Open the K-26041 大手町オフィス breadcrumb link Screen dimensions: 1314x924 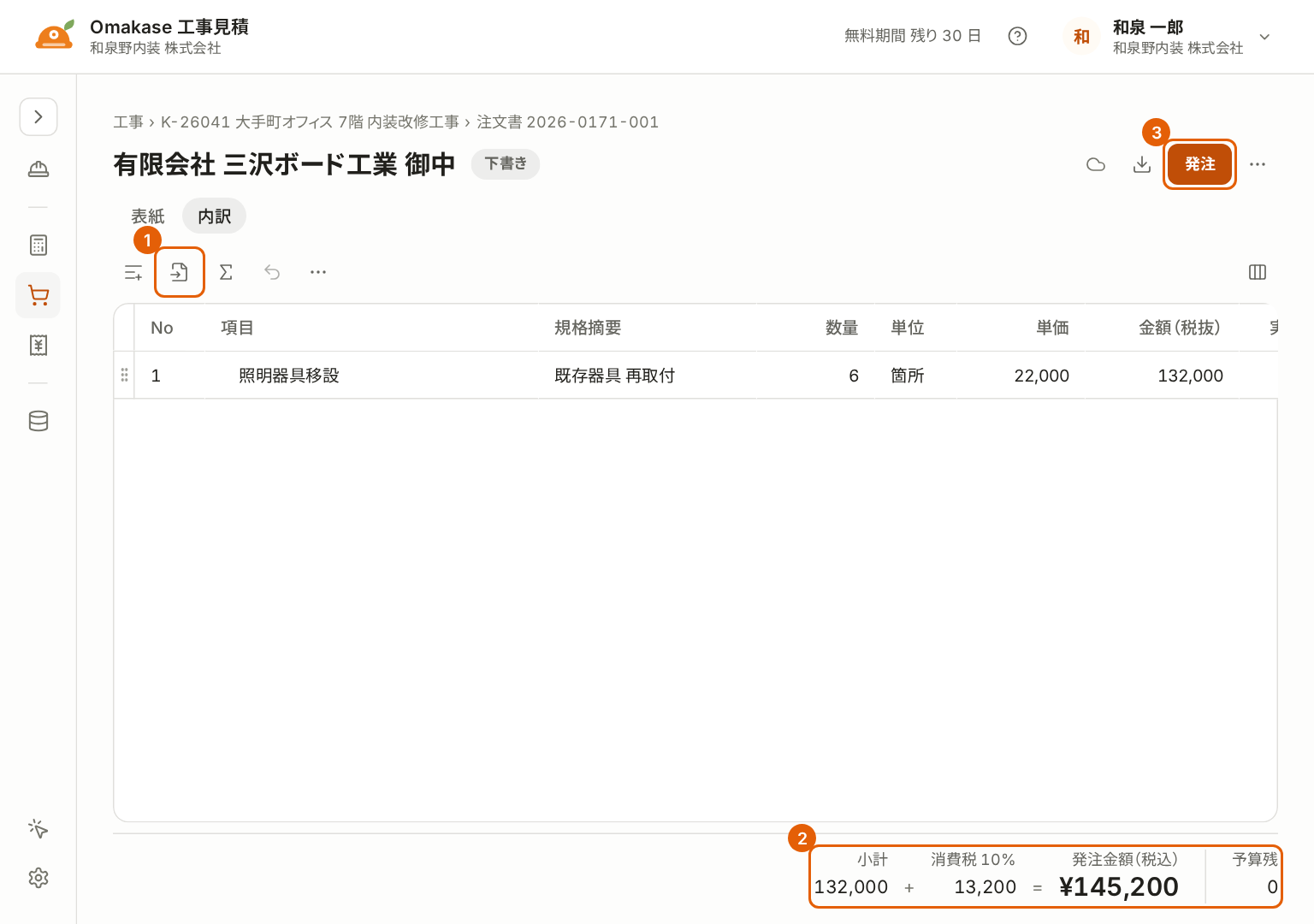[310, 122]
